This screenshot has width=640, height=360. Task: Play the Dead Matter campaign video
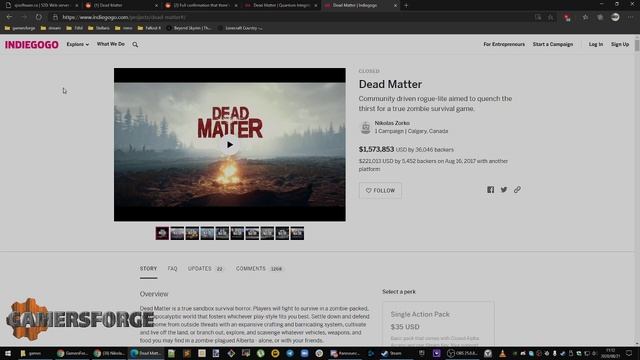[230, 144]
